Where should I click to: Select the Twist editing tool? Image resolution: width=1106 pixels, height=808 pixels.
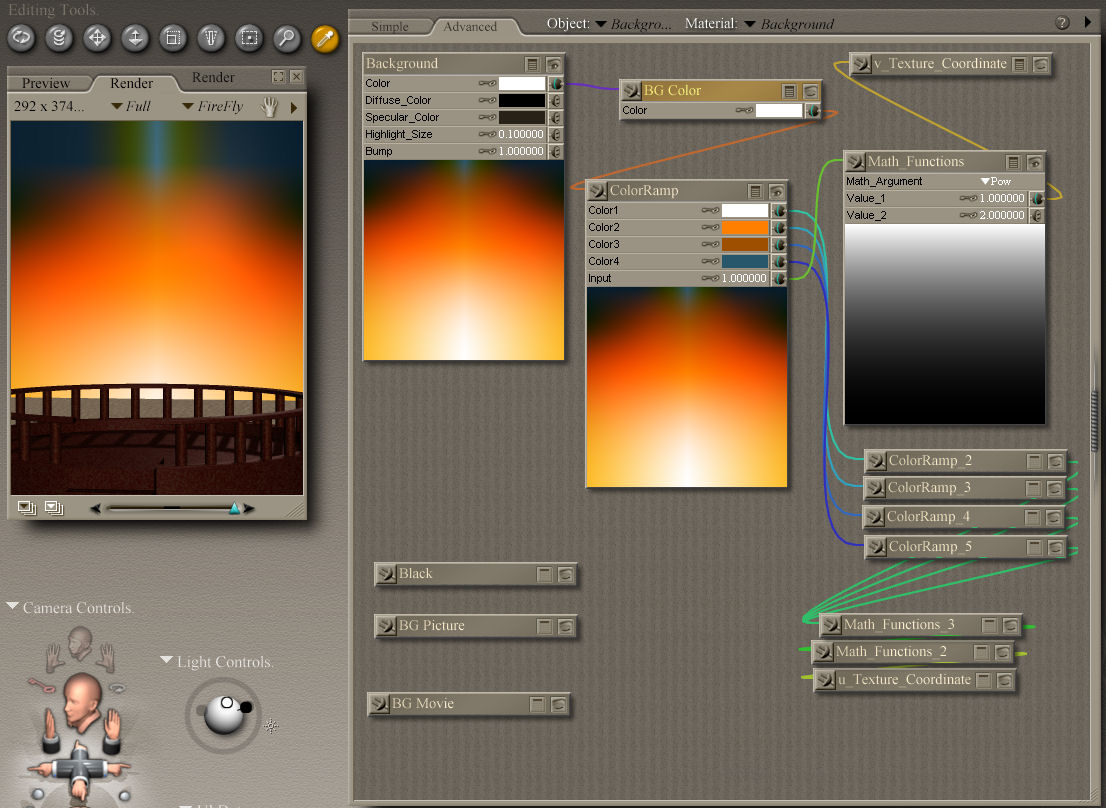coord(60,38)
